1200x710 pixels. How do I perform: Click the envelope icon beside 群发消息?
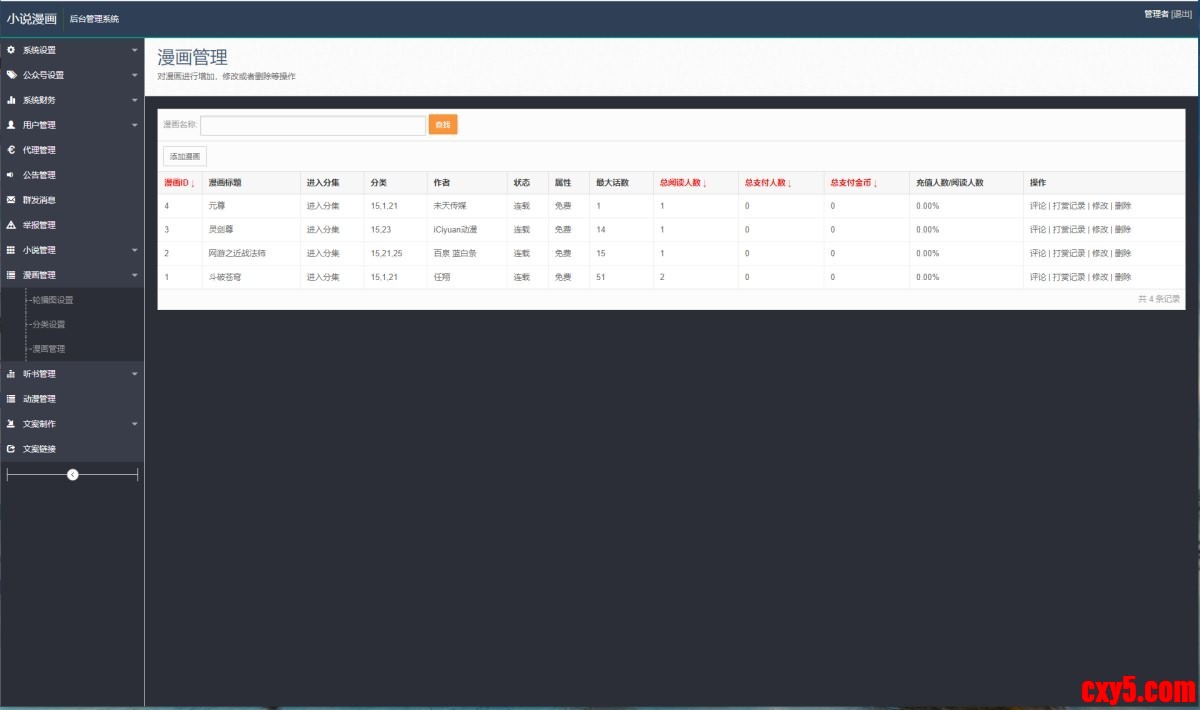(11, 200)
